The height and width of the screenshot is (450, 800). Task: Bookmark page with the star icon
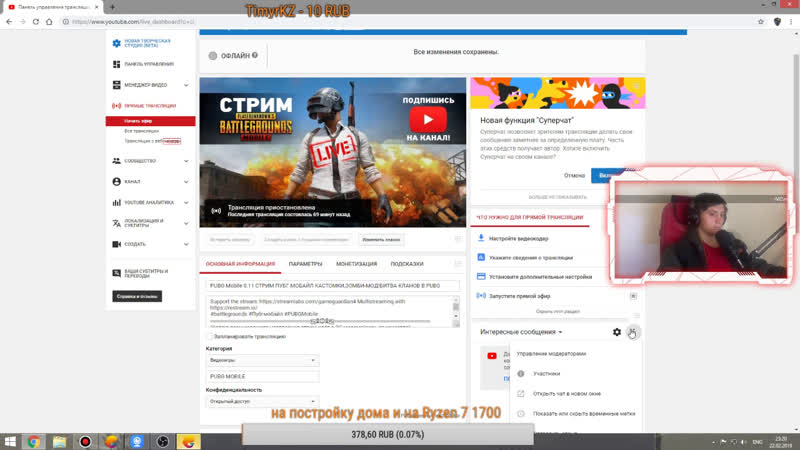[761, 21]
